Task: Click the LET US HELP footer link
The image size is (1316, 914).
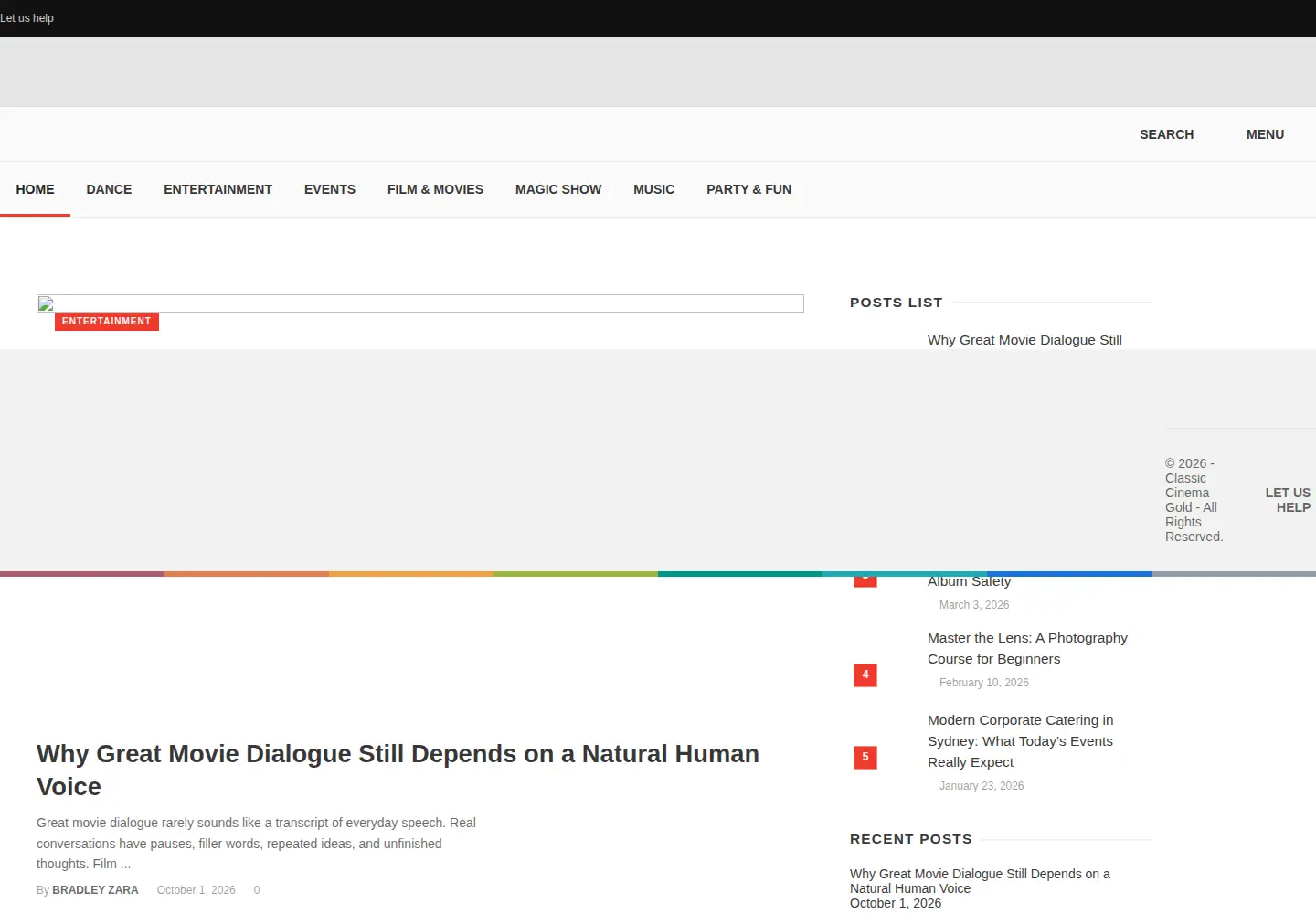Action: point(1288,500)
